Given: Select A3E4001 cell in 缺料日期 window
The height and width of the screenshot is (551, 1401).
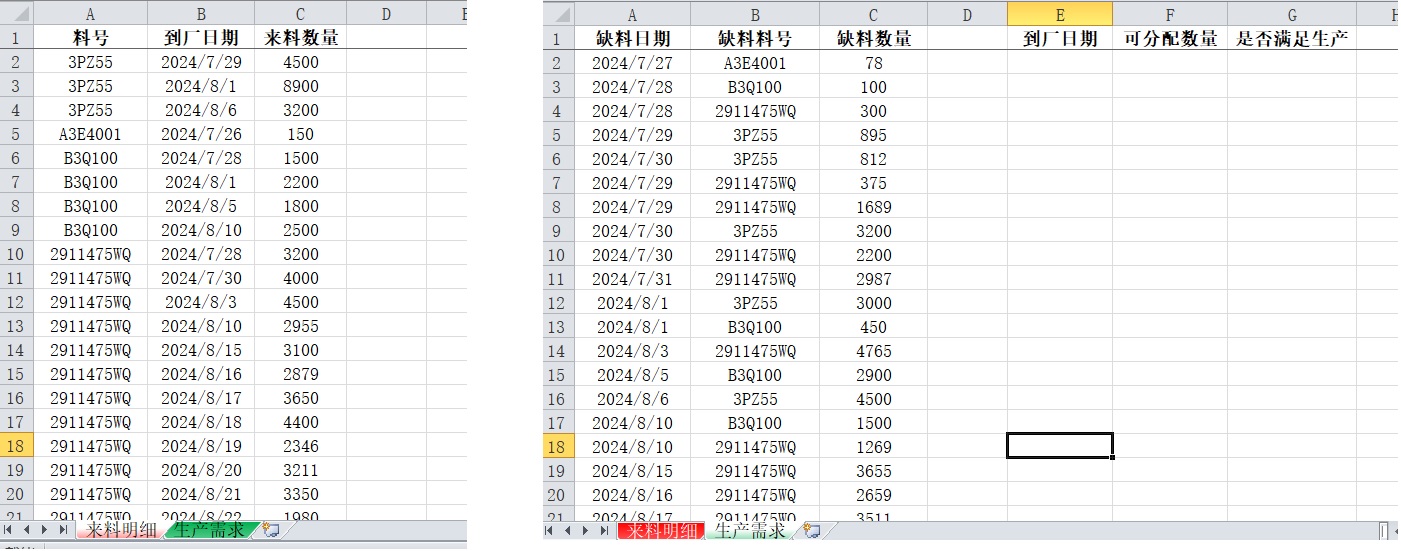Looking at the screenshot, I should click(755, 62).
